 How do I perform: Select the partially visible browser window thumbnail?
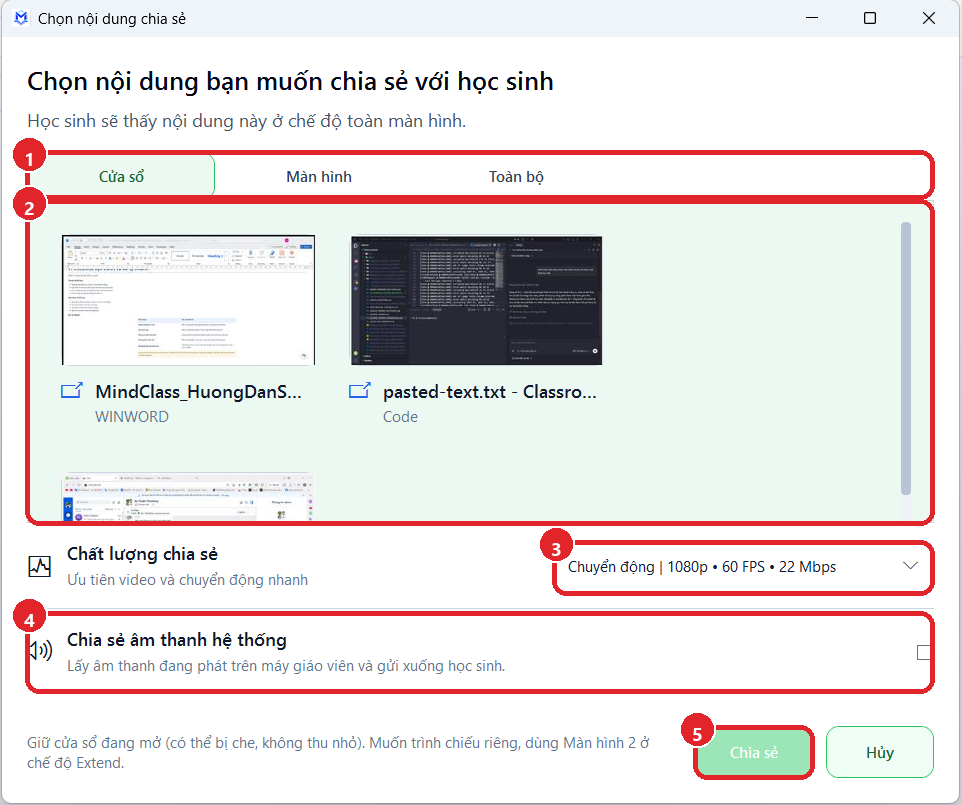pos(188,497)
